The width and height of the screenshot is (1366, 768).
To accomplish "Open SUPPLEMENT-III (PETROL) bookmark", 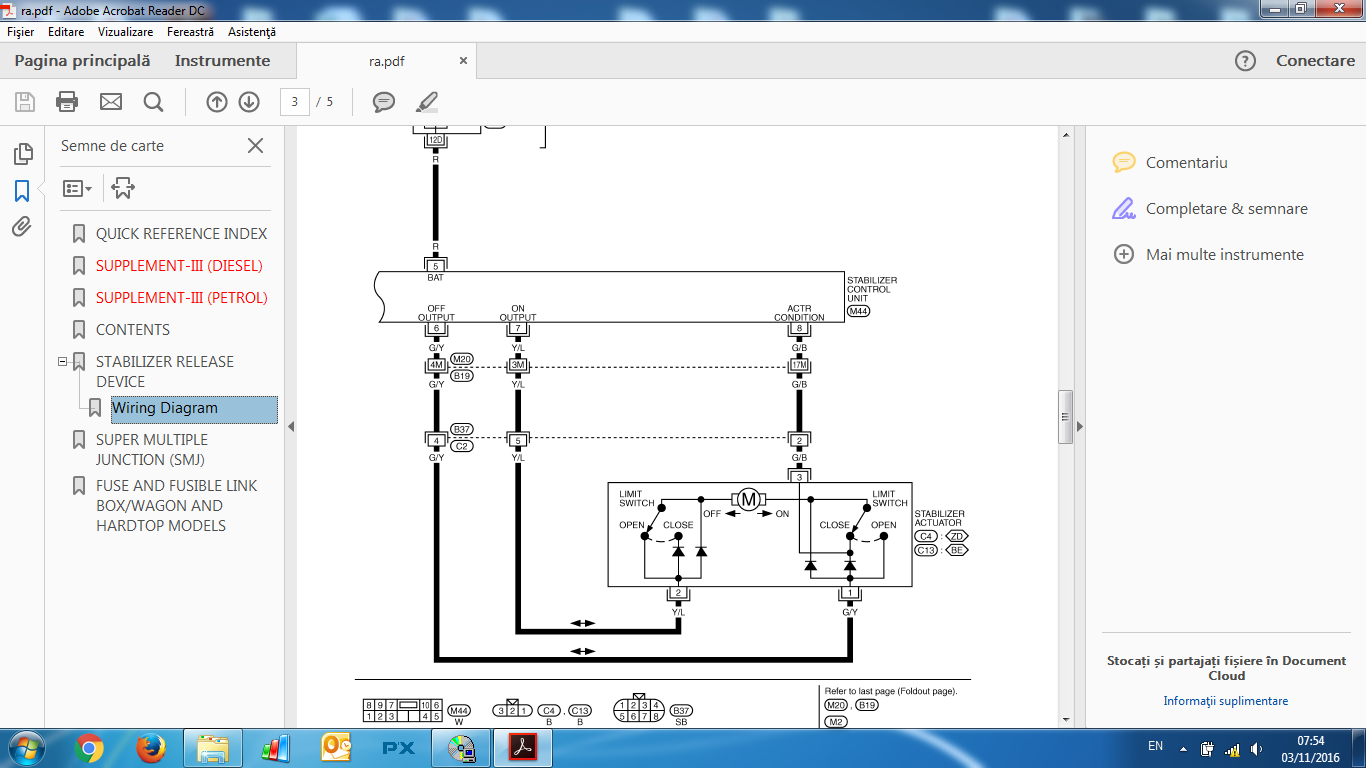I will (181, 298).
